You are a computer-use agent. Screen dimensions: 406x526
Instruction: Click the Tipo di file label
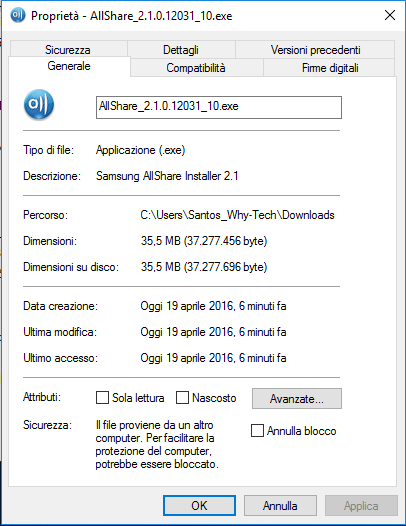(48, 150)
